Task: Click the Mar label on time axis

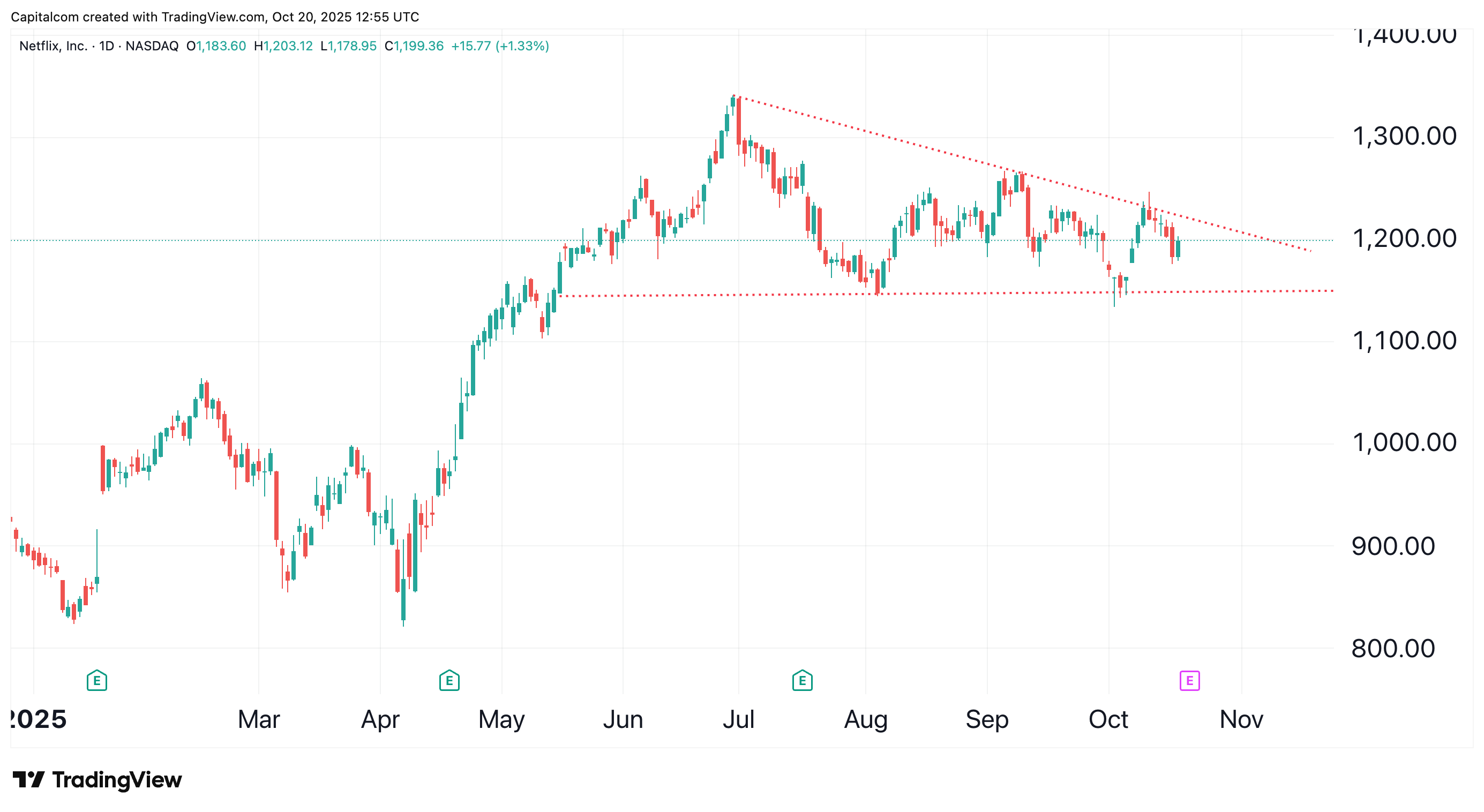Action: point(259,719)
